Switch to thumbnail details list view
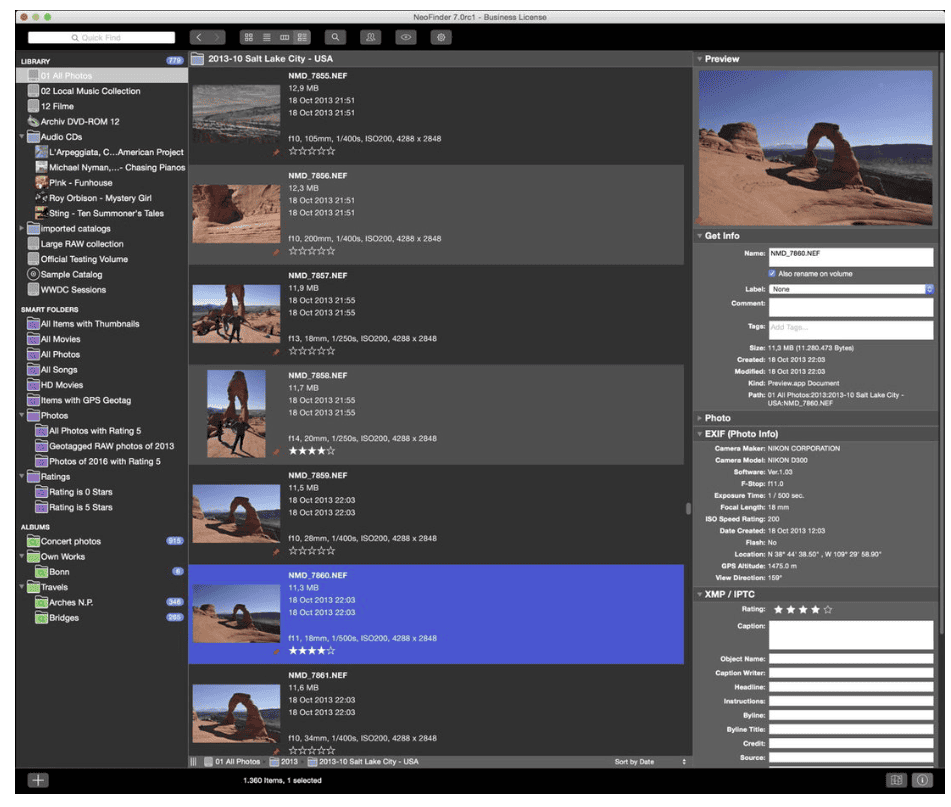Screen dimensions: 951x807 [301, 38]
